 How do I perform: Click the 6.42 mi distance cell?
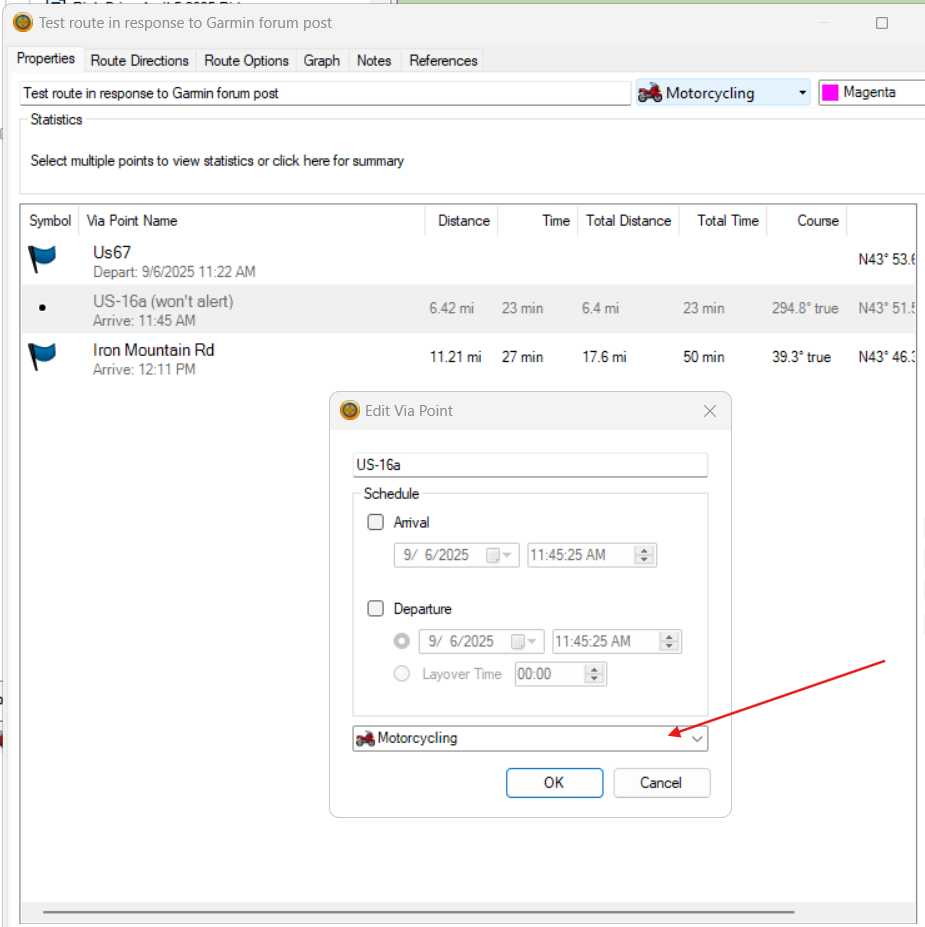coord(452,308)
